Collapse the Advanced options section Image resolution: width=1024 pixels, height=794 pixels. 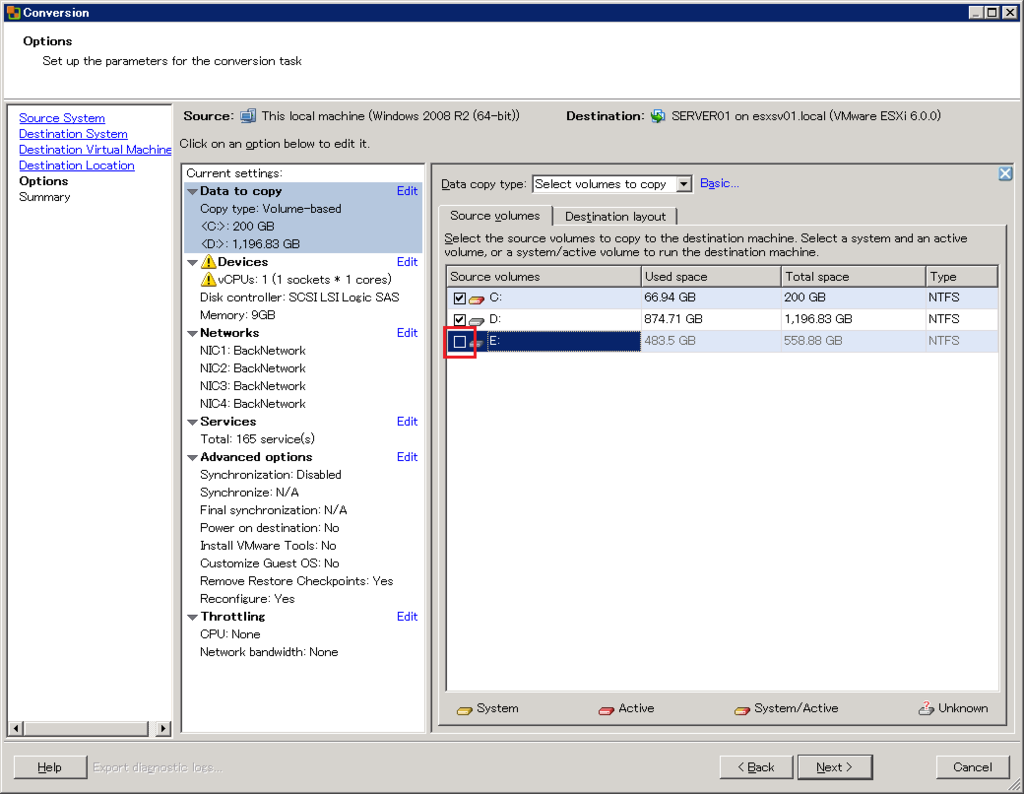coord(193,458)
